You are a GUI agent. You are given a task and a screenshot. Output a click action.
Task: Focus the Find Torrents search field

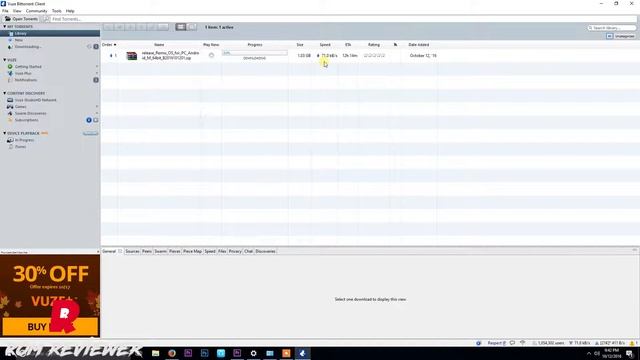pyautogui.click(x=343, y=19)
